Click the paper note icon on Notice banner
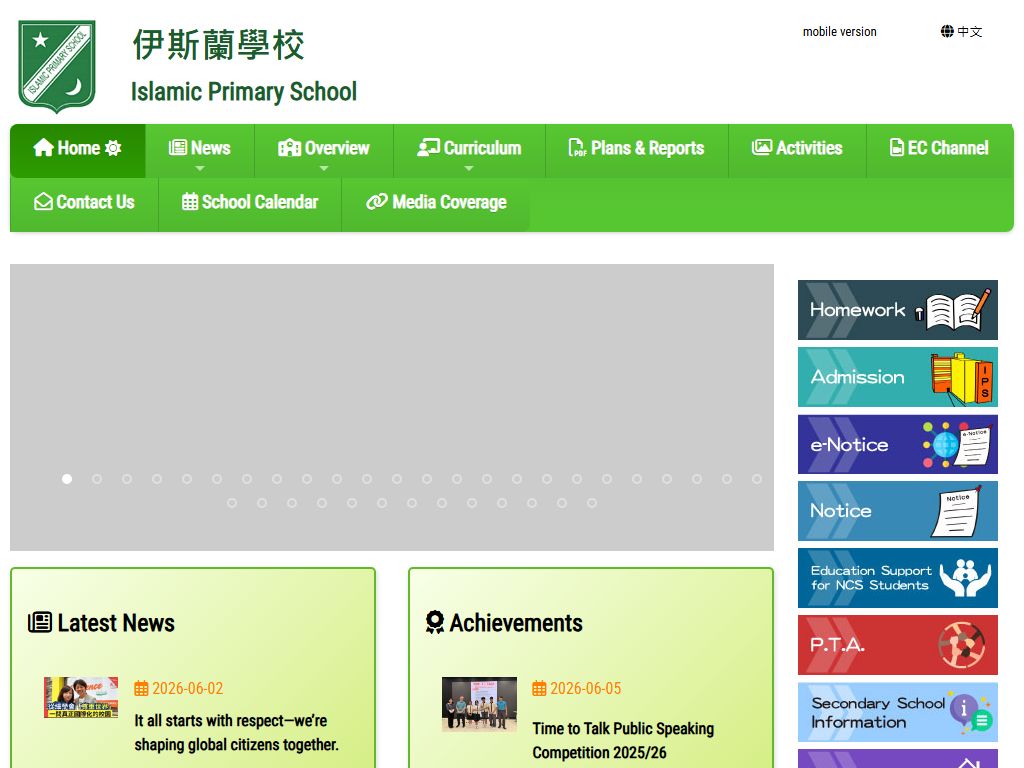Image resolution: width=1024 pixels, height=768 pixels. coord(957,512)
